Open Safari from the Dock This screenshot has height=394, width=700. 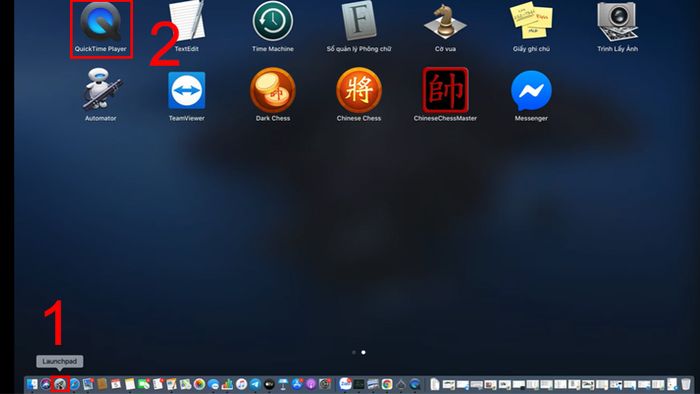point(74,384)
